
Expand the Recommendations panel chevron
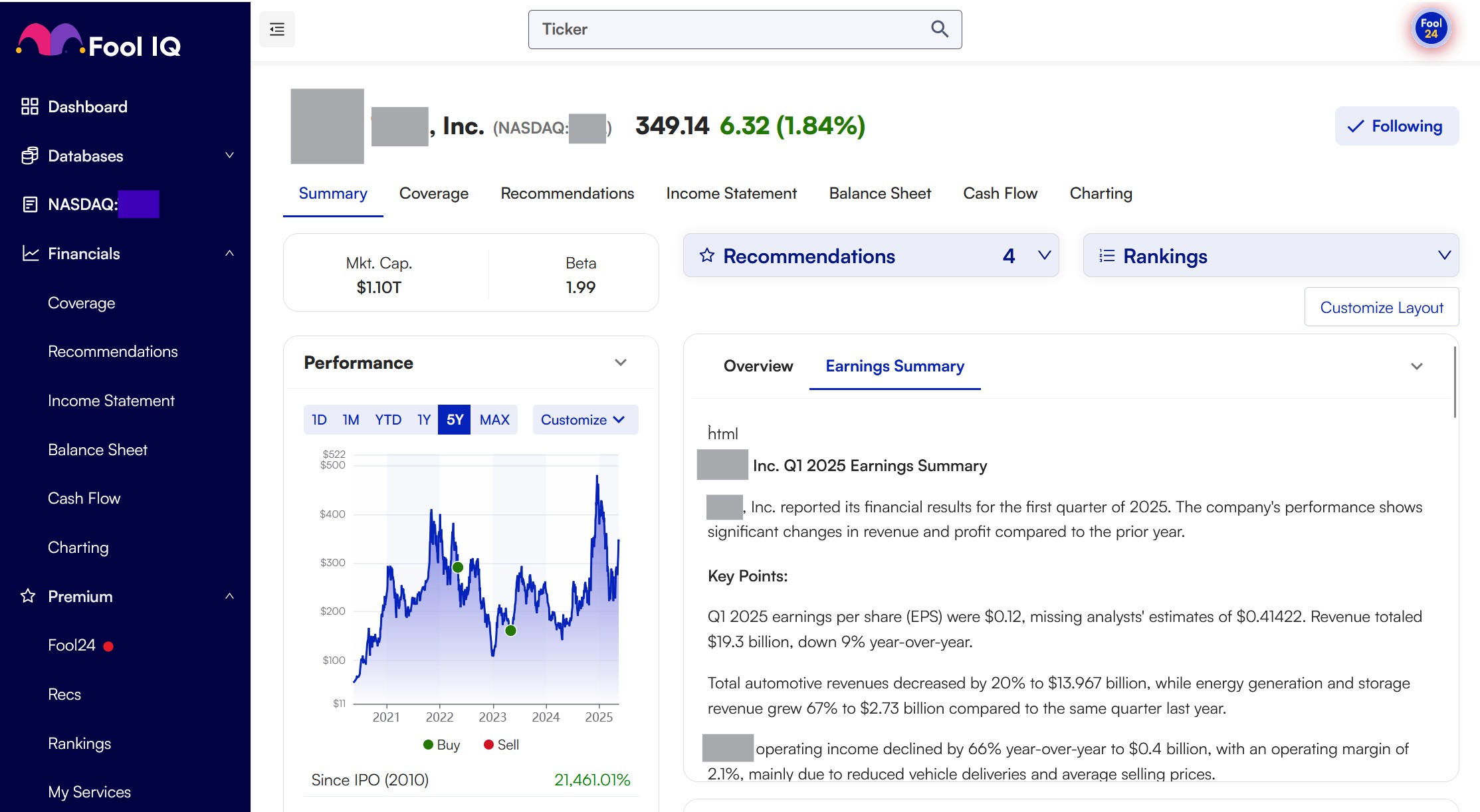pyautogui.click(x=1044, y=256)
